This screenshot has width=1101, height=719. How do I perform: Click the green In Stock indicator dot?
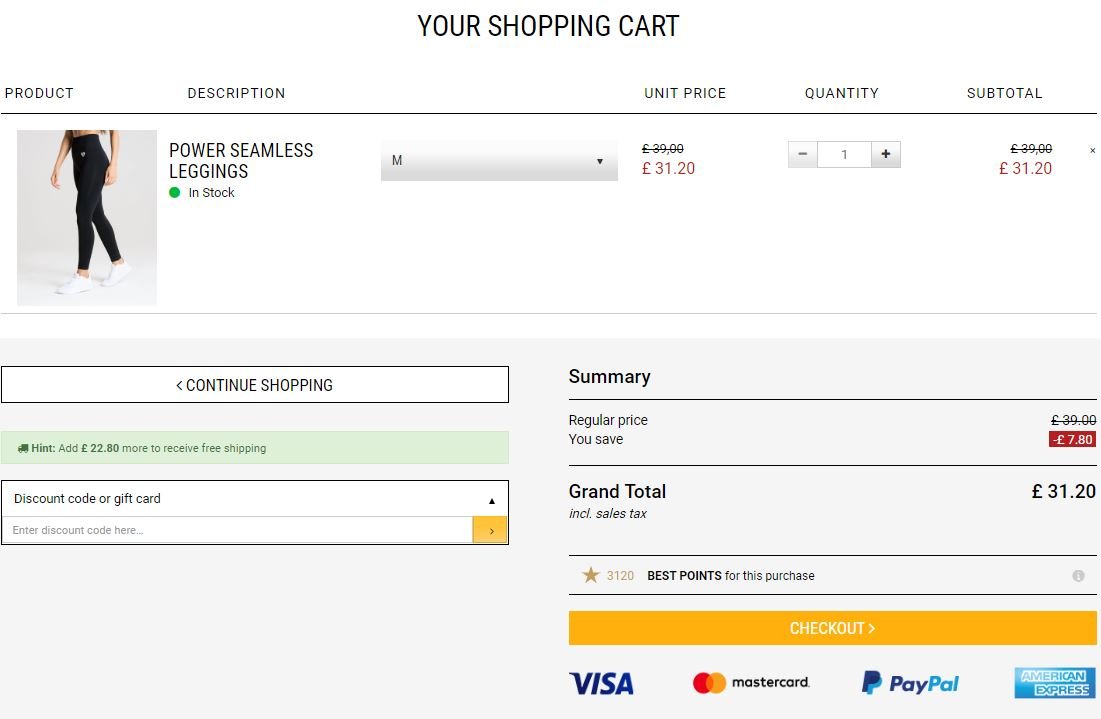(176, 192)
